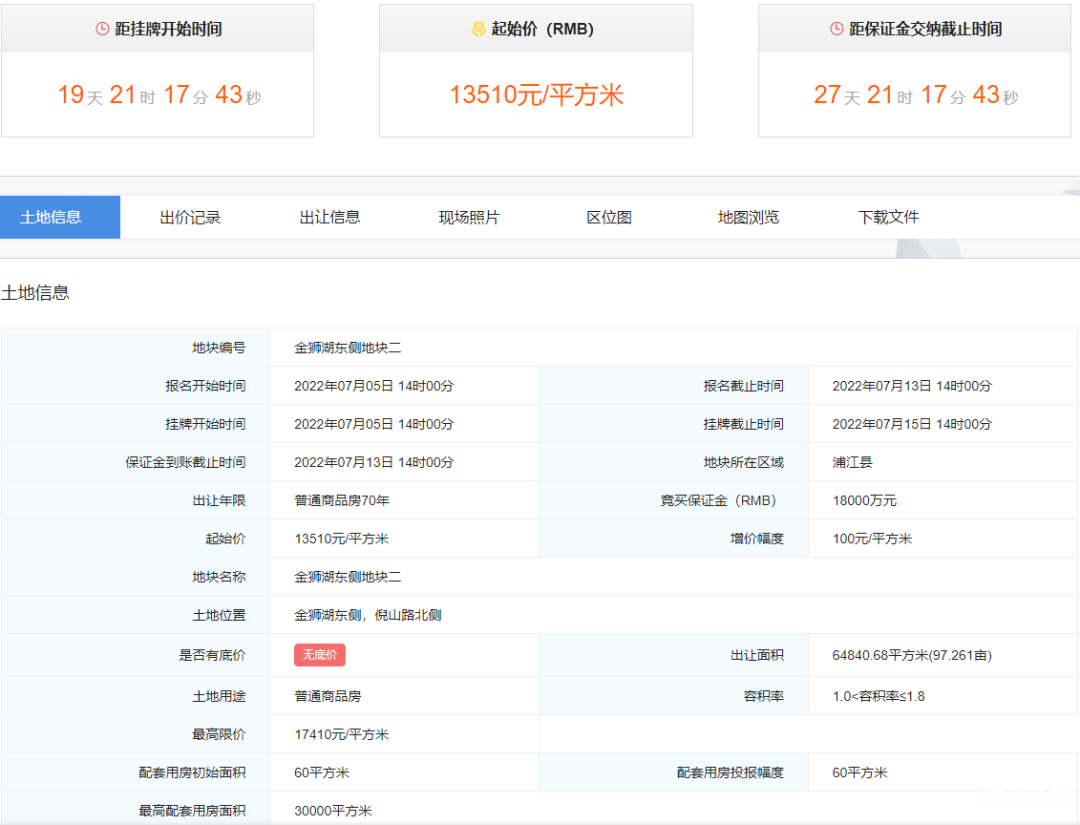
Task: Click the 地块所在区域 value 浦江县
Action: point(852,462)
